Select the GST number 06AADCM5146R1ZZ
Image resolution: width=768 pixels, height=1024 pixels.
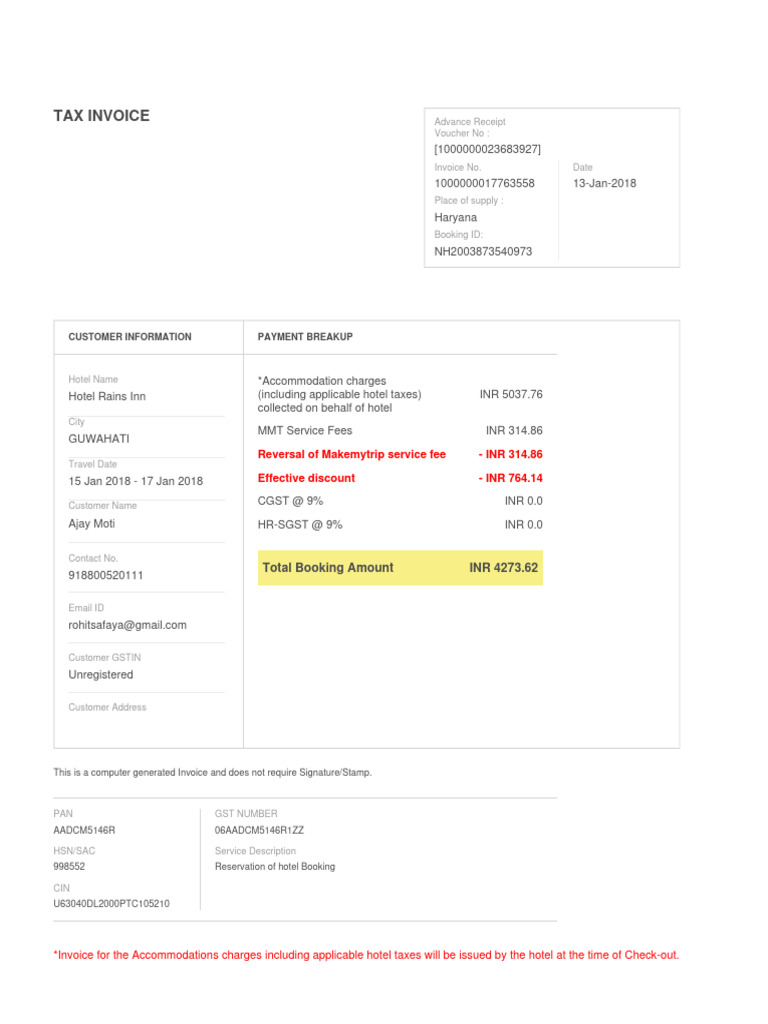click(x=259, y=830)
